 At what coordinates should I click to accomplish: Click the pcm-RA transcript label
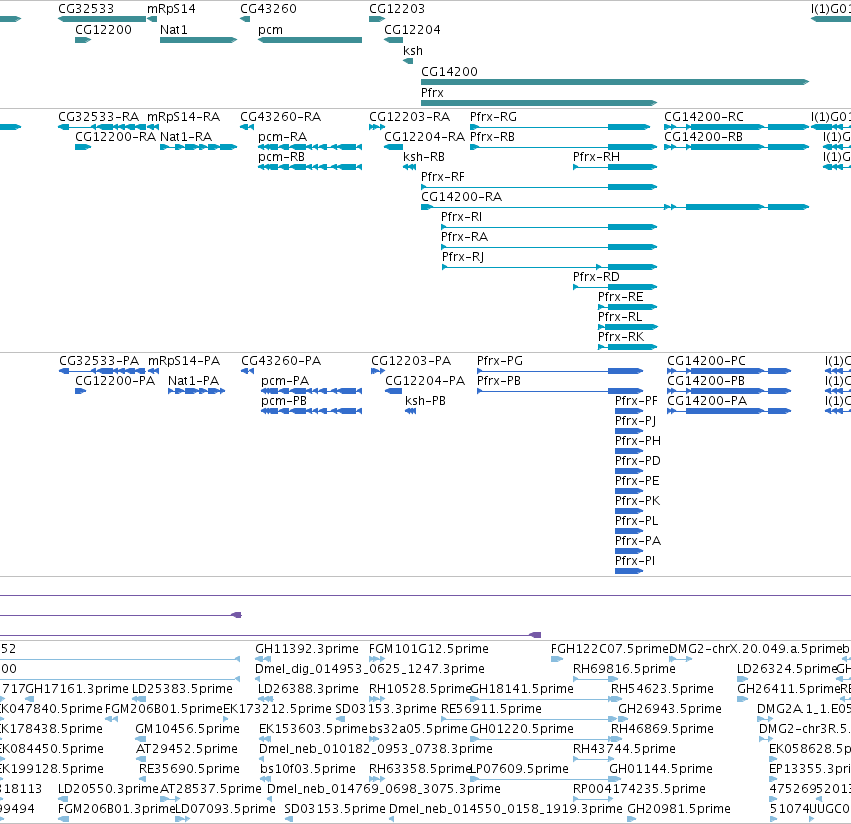[282, 137]
